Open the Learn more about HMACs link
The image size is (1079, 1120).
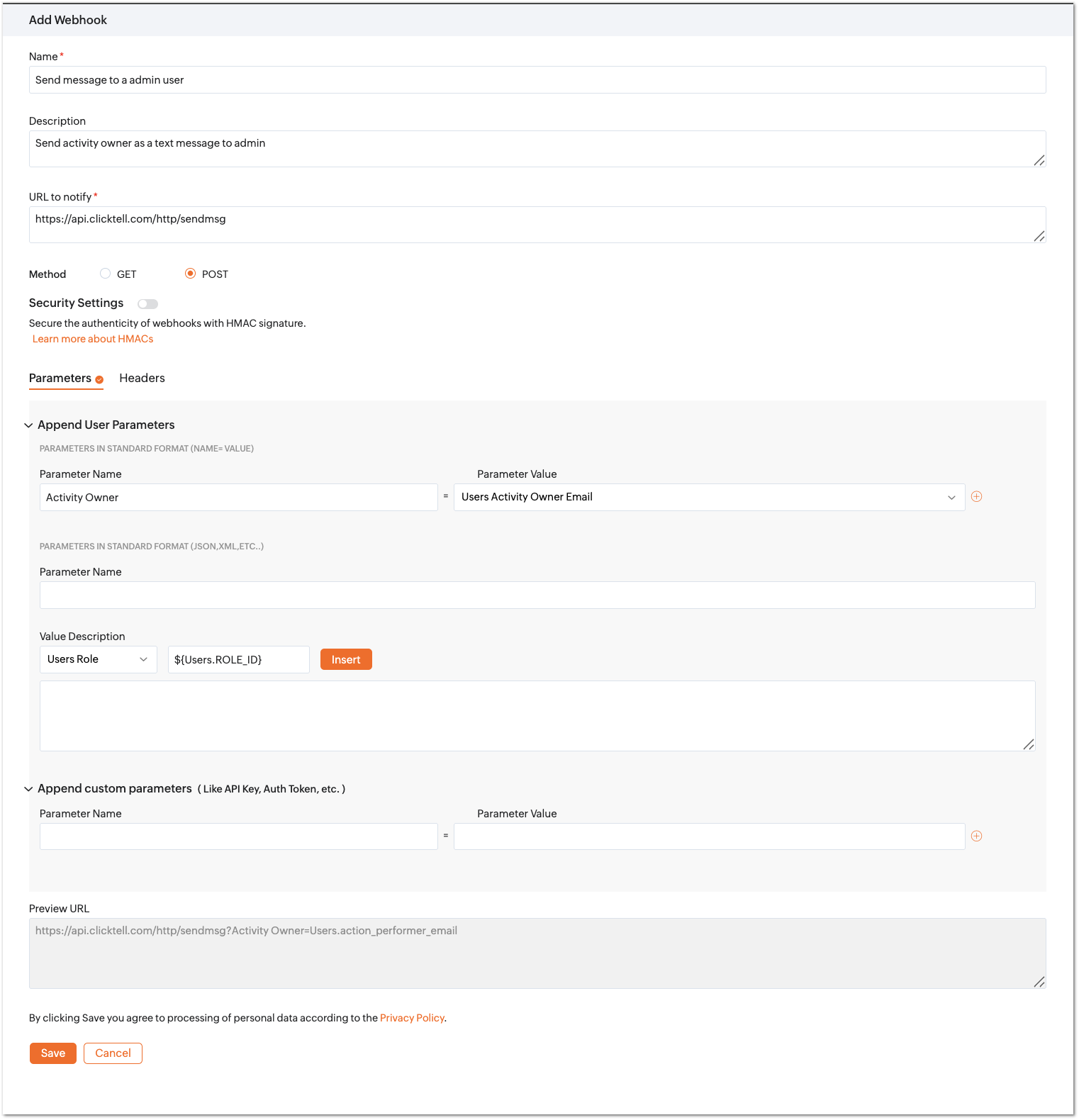click(93, 339)
